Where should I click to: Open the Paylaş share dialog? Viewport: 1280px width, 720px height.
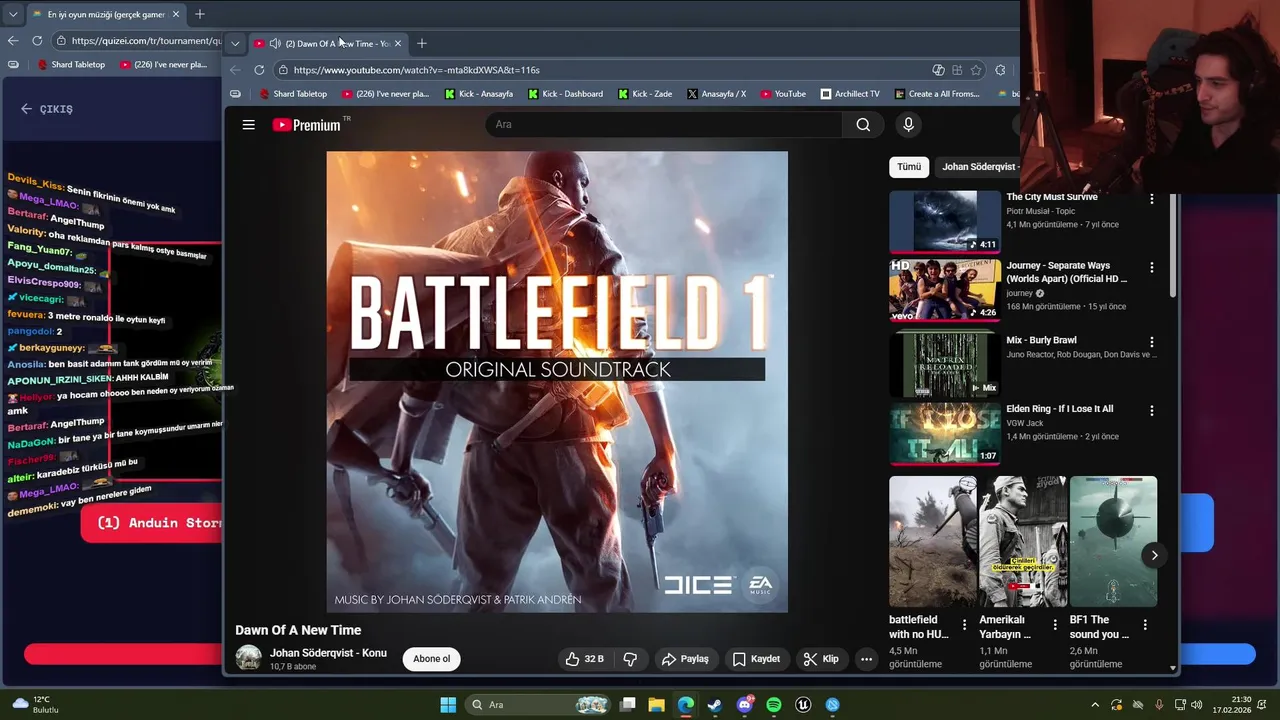tap(685, 659)
